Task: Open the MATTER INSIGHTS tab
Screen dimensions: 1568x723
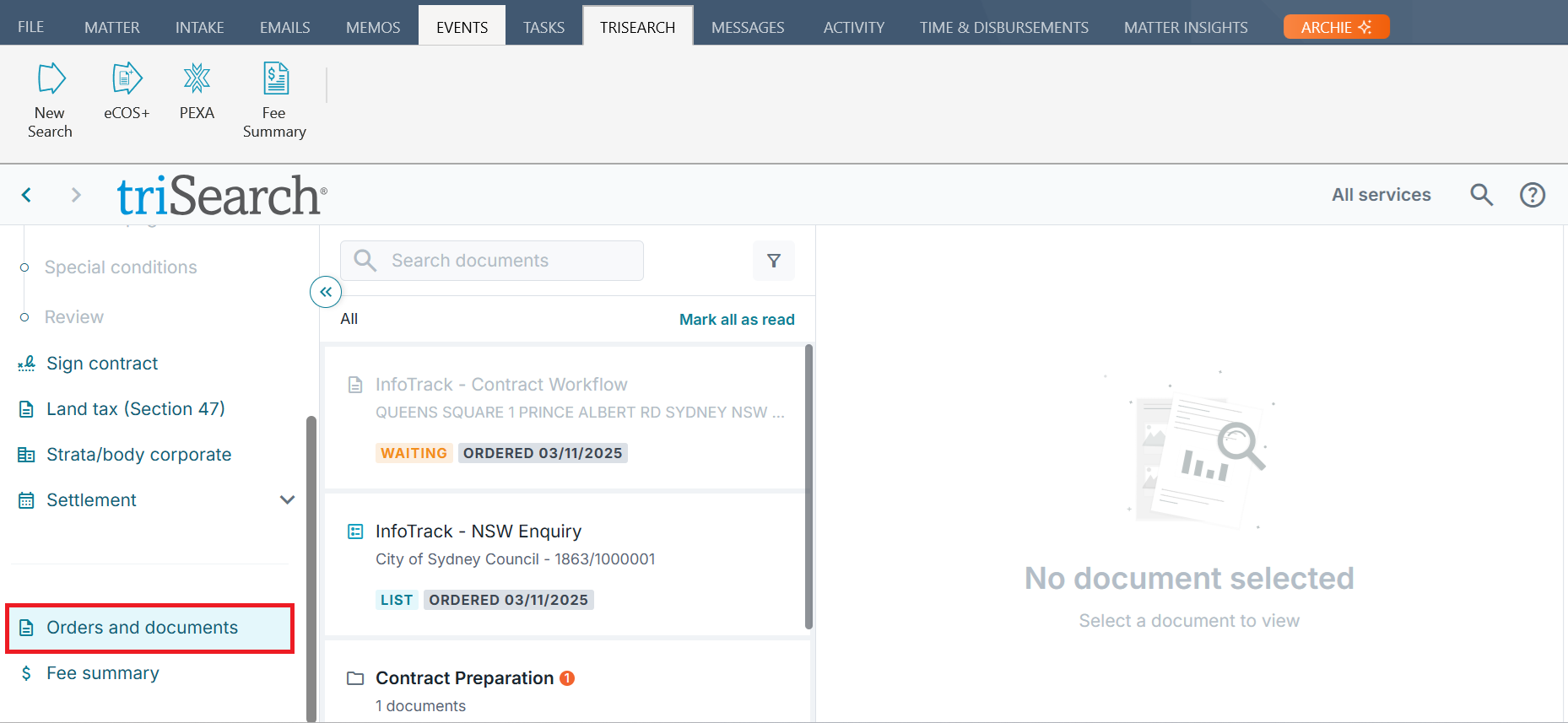Action: [1186, 27]
